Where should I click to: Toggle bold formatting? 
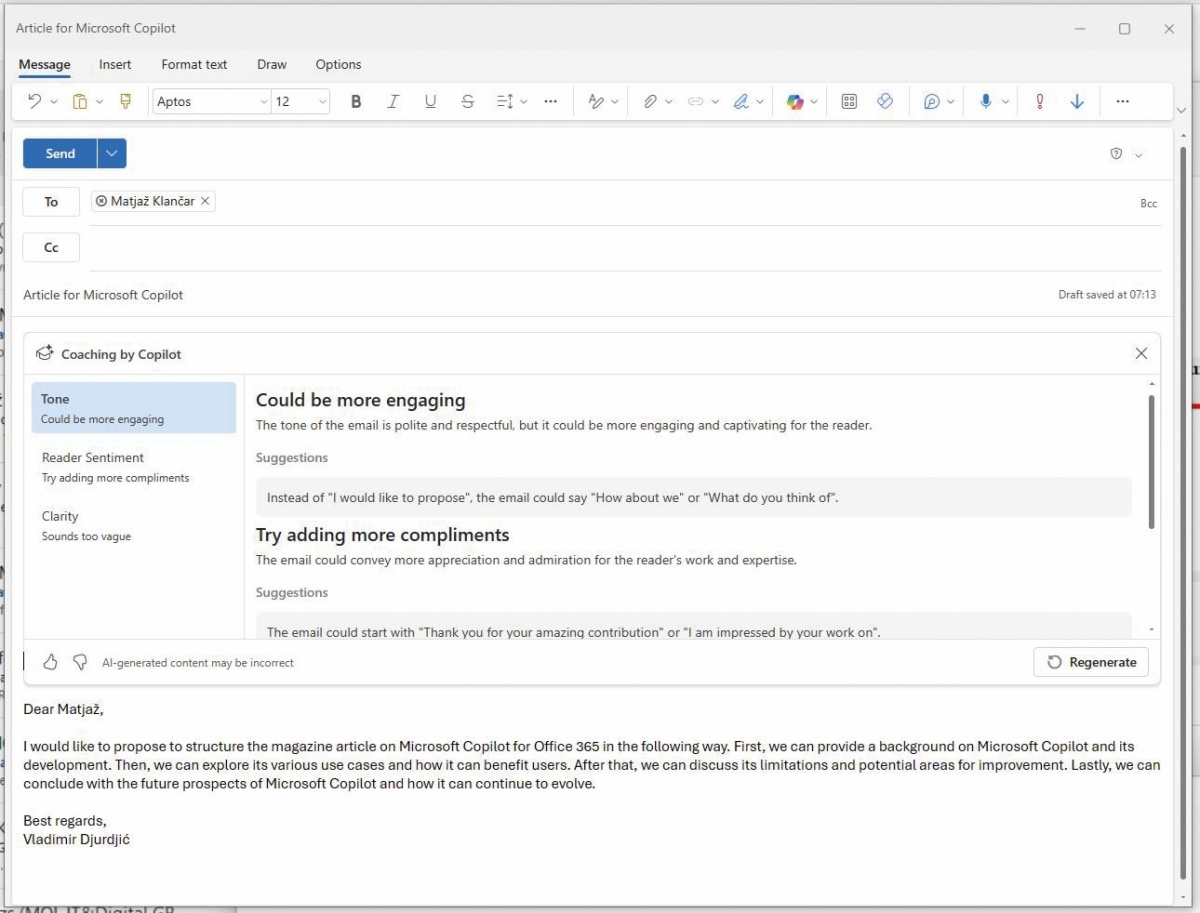[x=355, y=101]
